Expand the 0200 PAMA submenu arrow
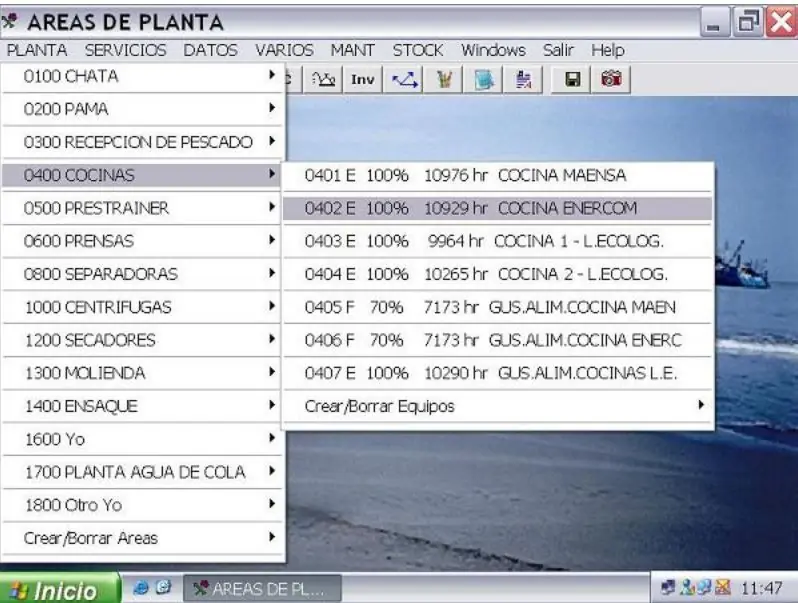 coord(272,108)
